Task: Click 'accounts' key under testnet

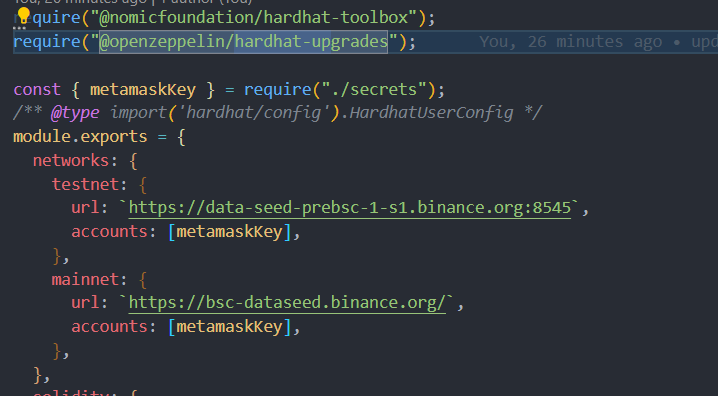Action: [x=109, y=232]
